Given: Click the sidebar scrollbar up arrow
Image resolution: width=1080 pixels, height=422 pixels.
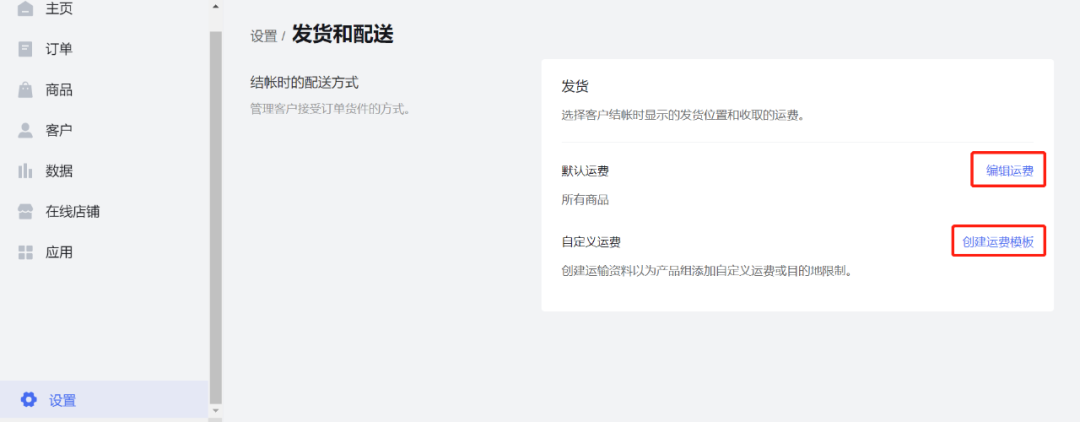Looking at the screenshot, I should (216, 6).
